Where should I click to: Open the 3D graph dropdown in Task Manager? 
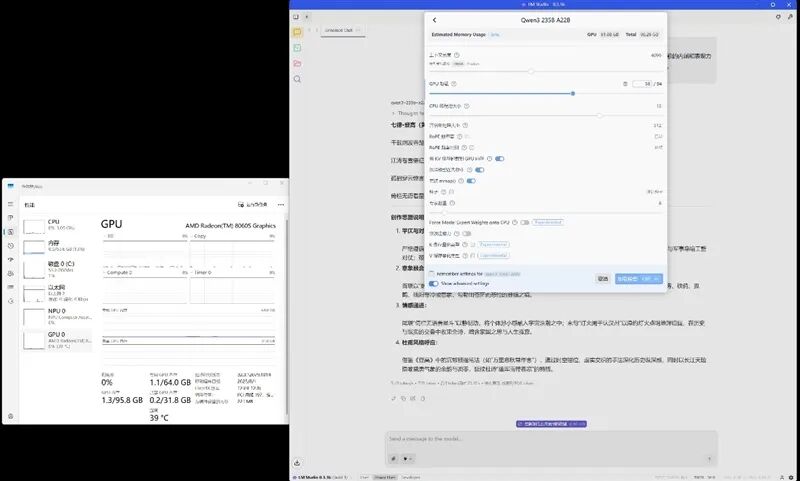point(109,236)
